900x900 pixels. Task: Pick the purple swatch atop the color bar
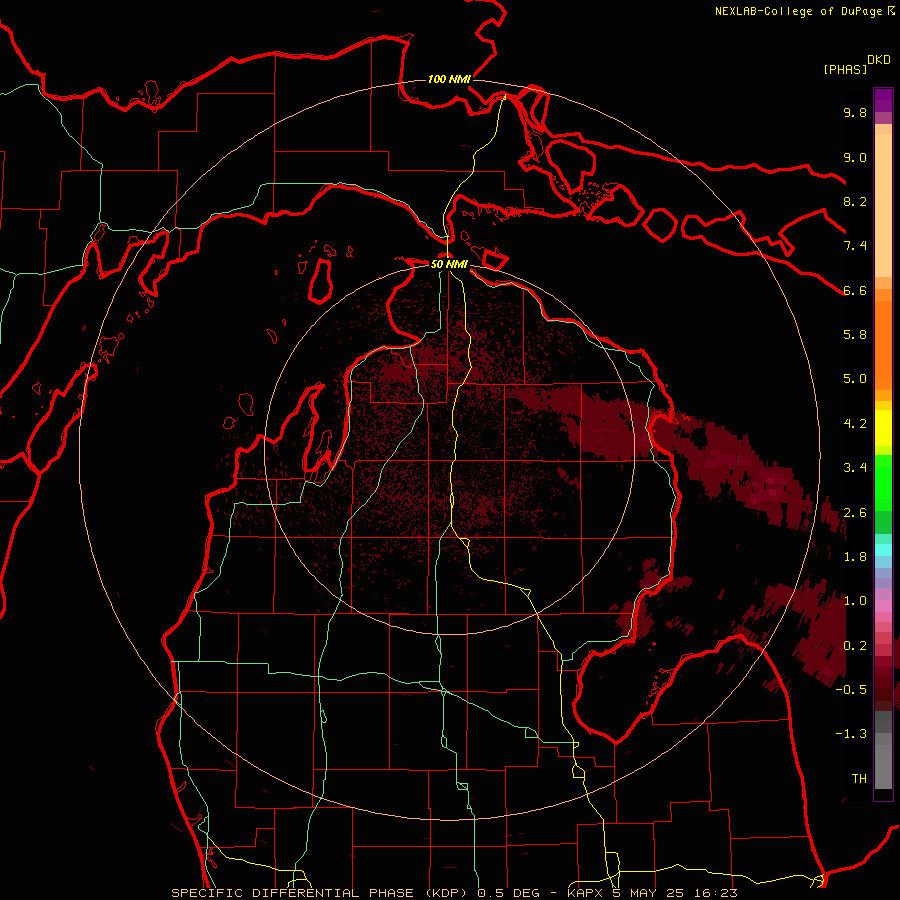coord(883,100)
